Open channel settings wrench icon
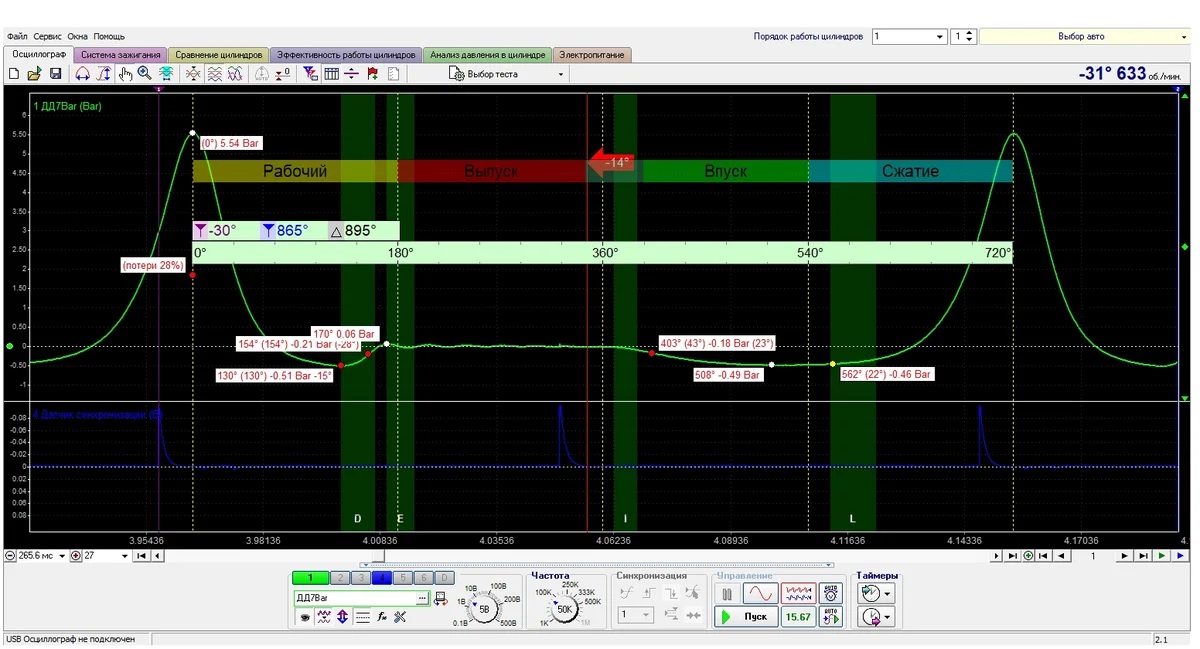Screen dimensions: 1200x649 [x=400, y=617]
